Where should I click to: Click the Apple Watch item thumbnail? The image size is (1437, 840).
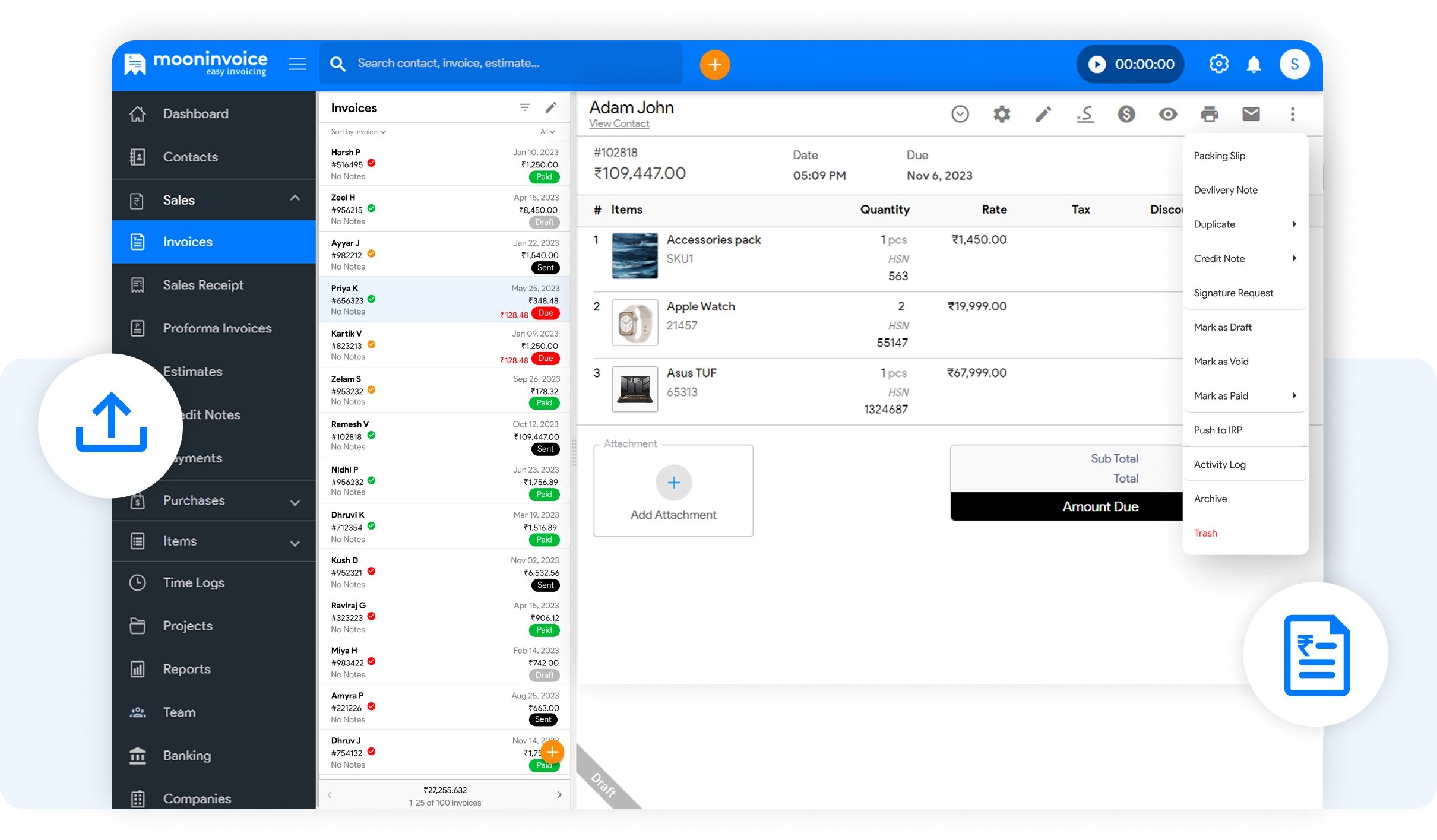point(635,322)
